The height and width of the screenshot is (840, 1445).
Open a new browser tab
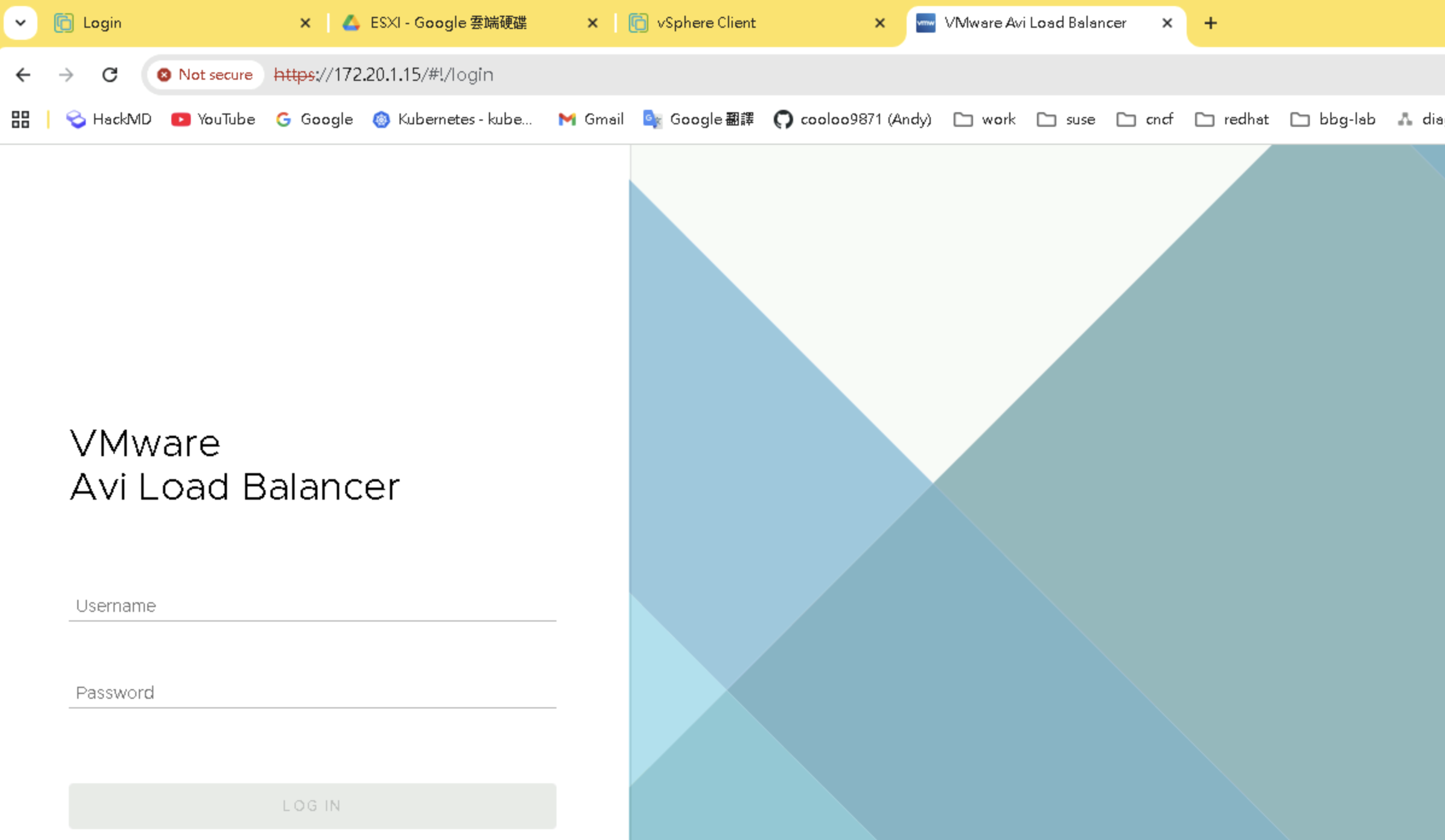coord(1210,23)
